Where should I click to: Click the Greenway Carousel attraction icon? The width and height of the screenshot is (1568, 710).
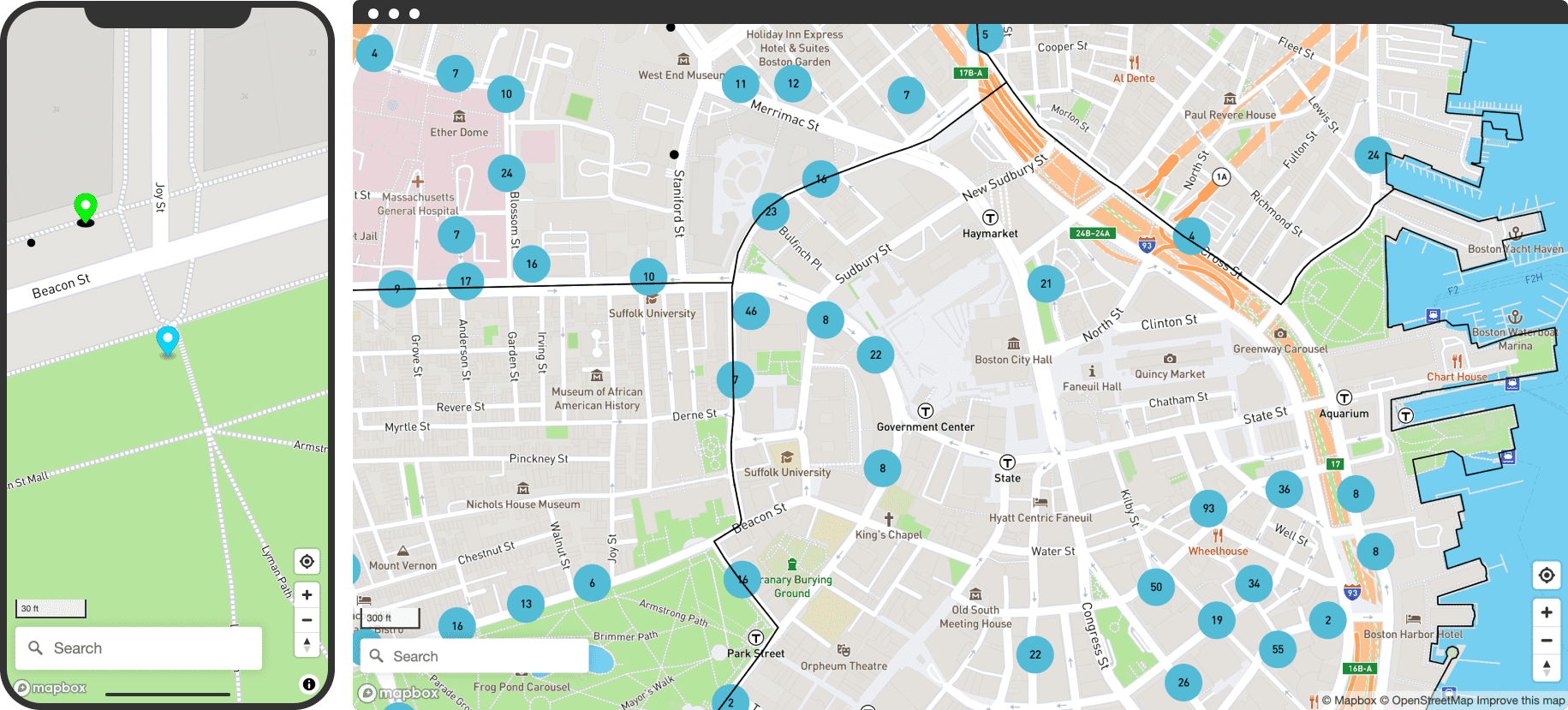(x=1280, y=333)
